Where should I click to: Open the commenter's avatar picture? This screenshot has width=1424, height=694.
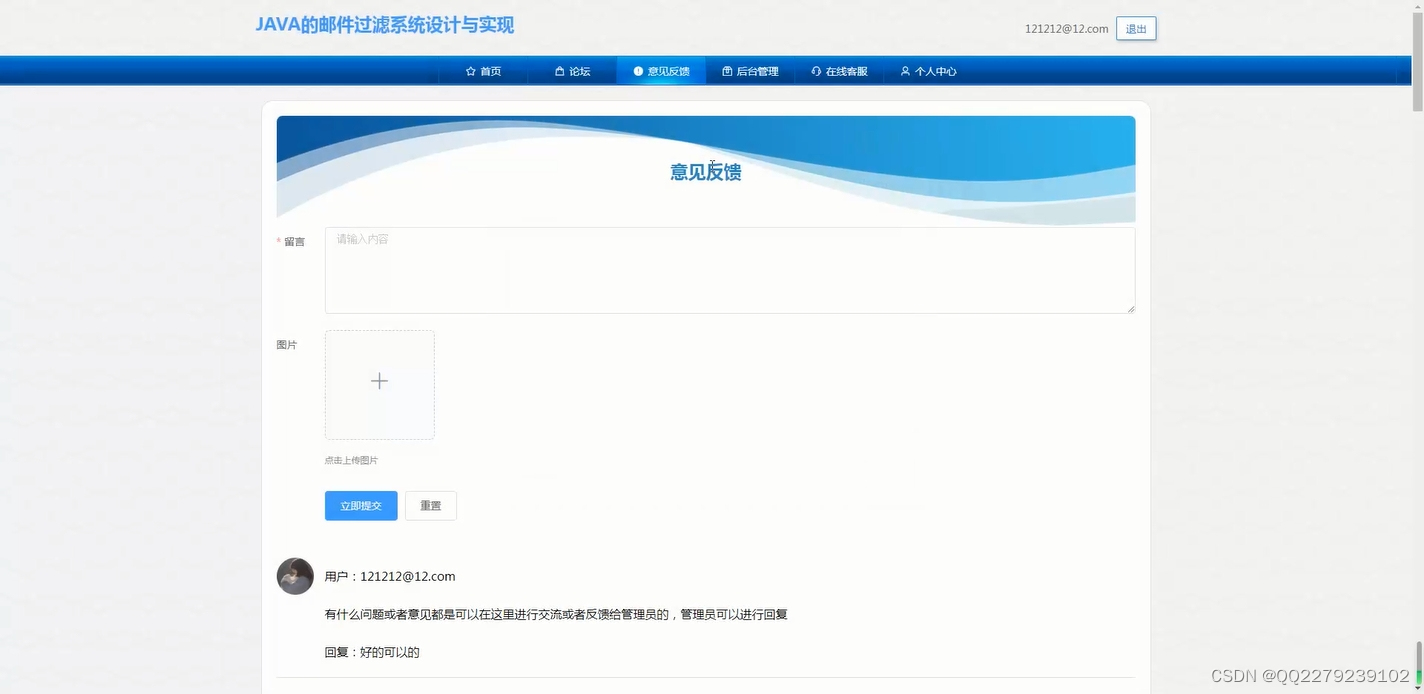pyautogui.click(x=294, y=576)
